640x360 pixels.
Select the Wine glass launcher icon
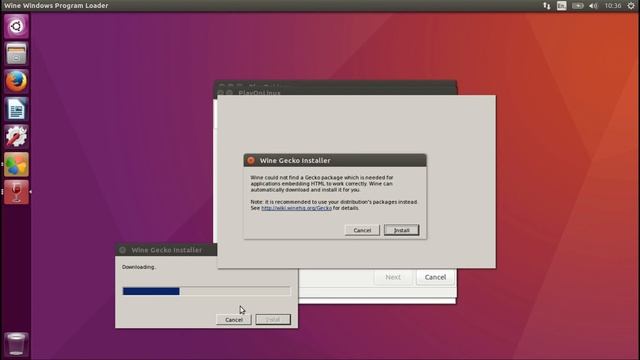click(x=16, y=192)
